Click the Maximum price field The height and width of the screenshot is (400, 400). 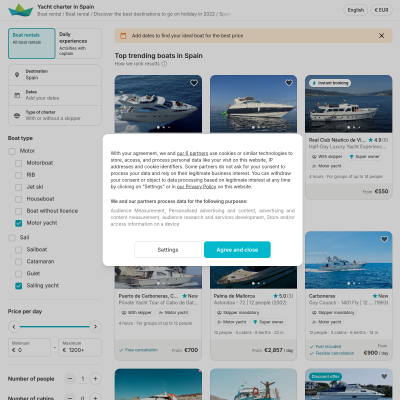80,348
